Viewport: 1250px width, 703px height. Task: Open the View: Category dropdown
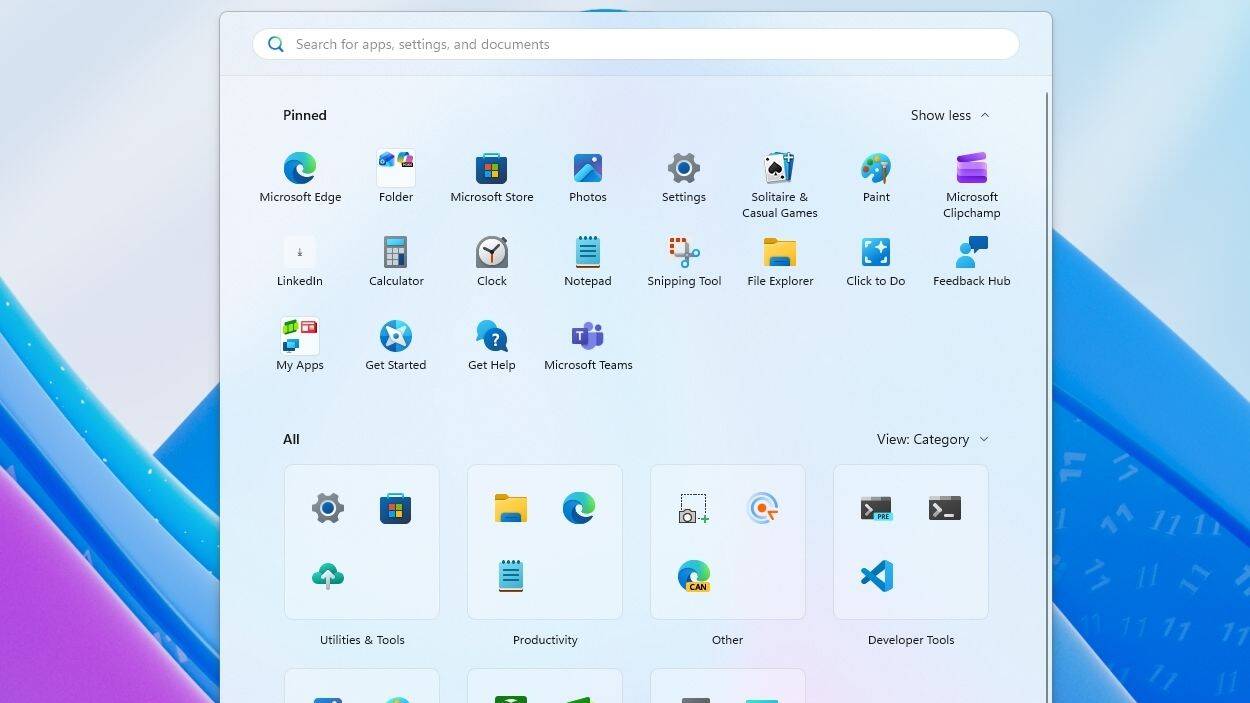pos(932,439)
